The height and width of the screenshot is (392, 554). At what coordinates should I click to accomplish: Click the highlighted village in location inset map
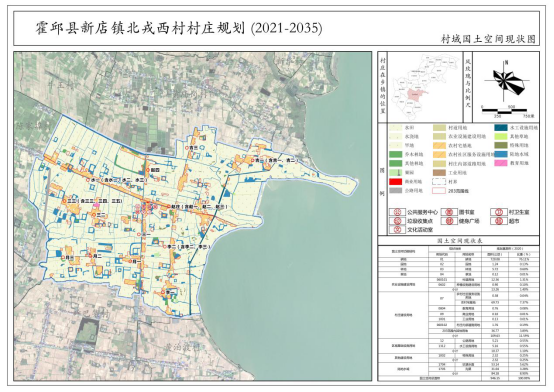coord(417,95)
